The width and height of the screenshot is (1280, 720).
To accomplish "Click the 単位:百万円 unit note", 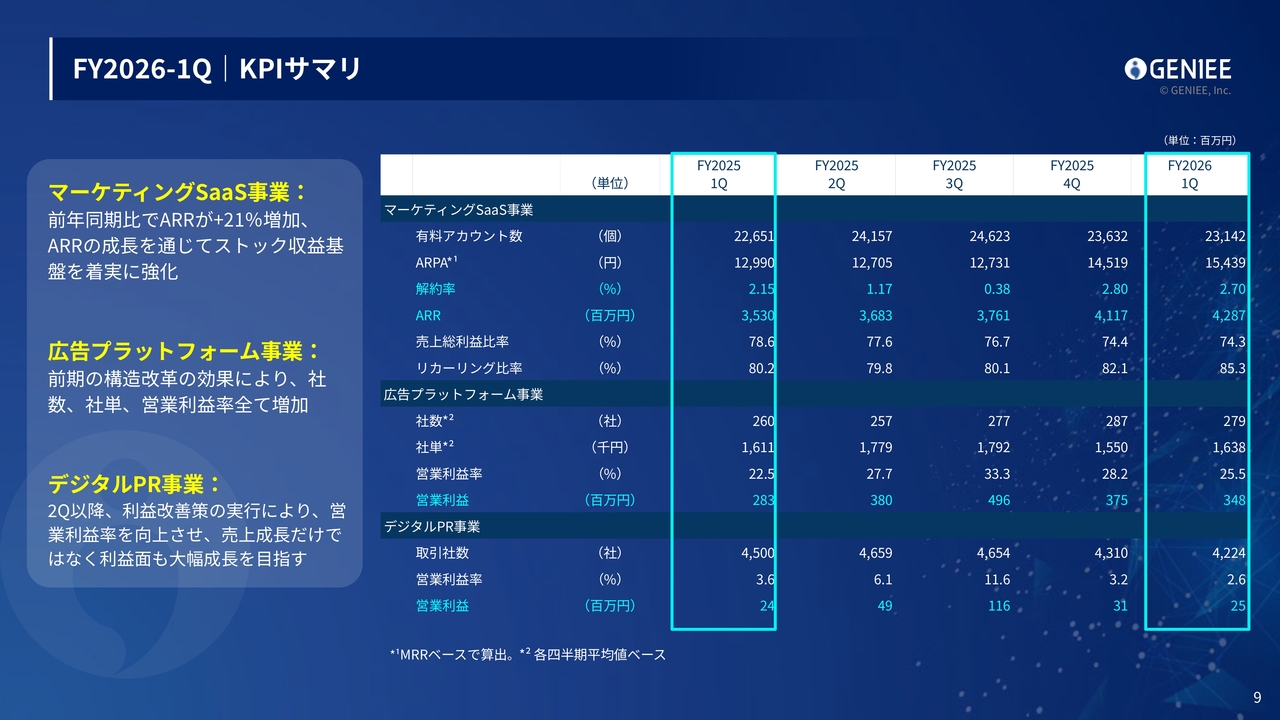I will 1200,141.
